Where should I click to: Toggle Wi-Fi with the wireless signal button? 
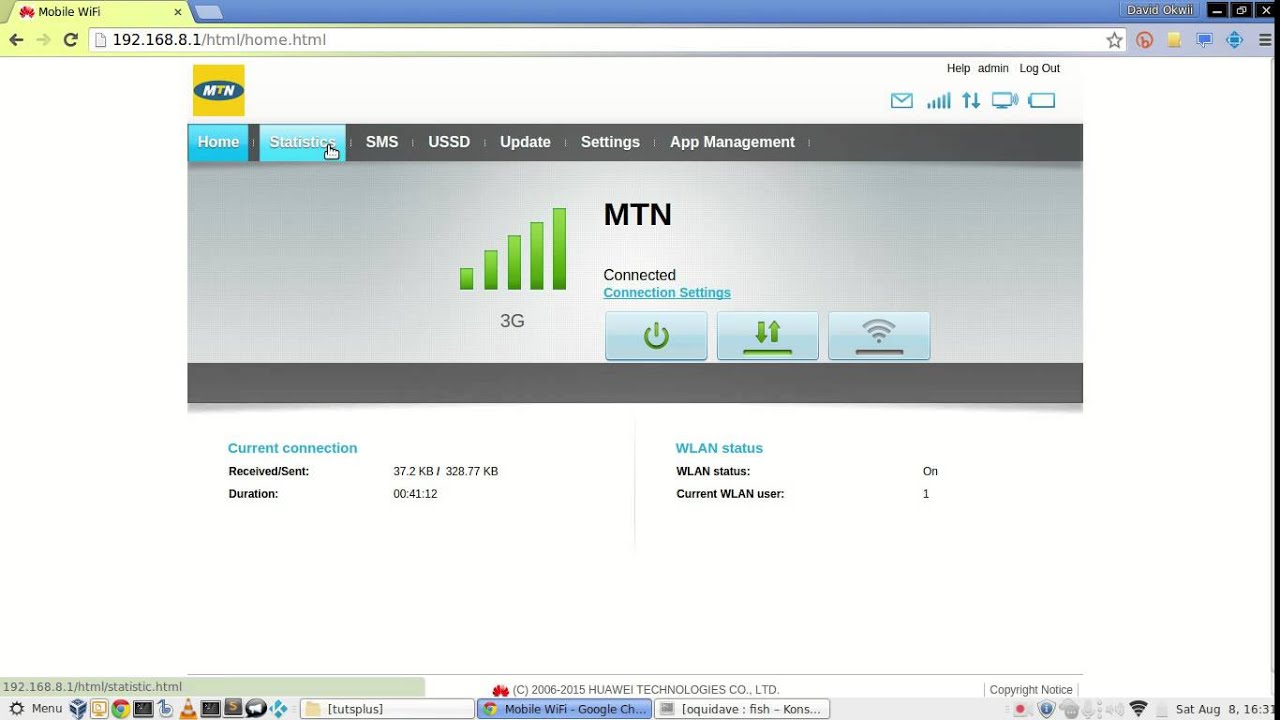tap(879, 335)
